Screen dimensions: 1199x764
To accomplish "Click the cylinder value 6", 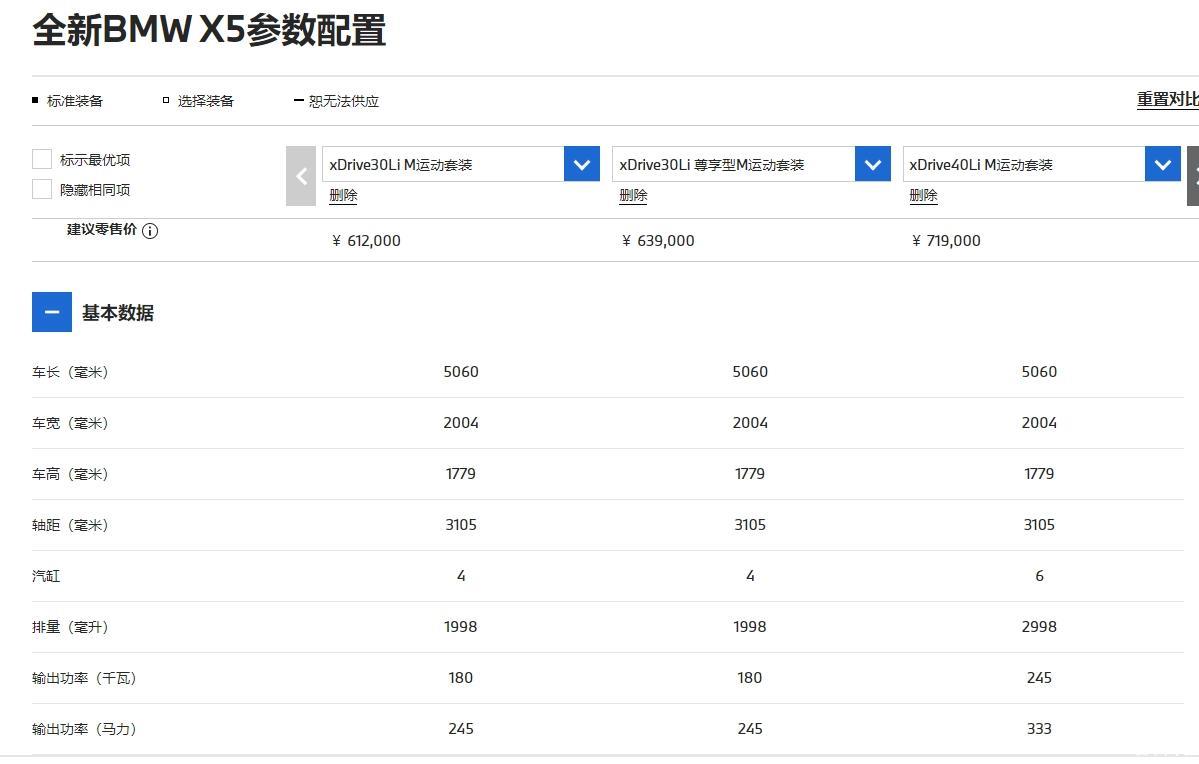I will tap(1039, 576).
